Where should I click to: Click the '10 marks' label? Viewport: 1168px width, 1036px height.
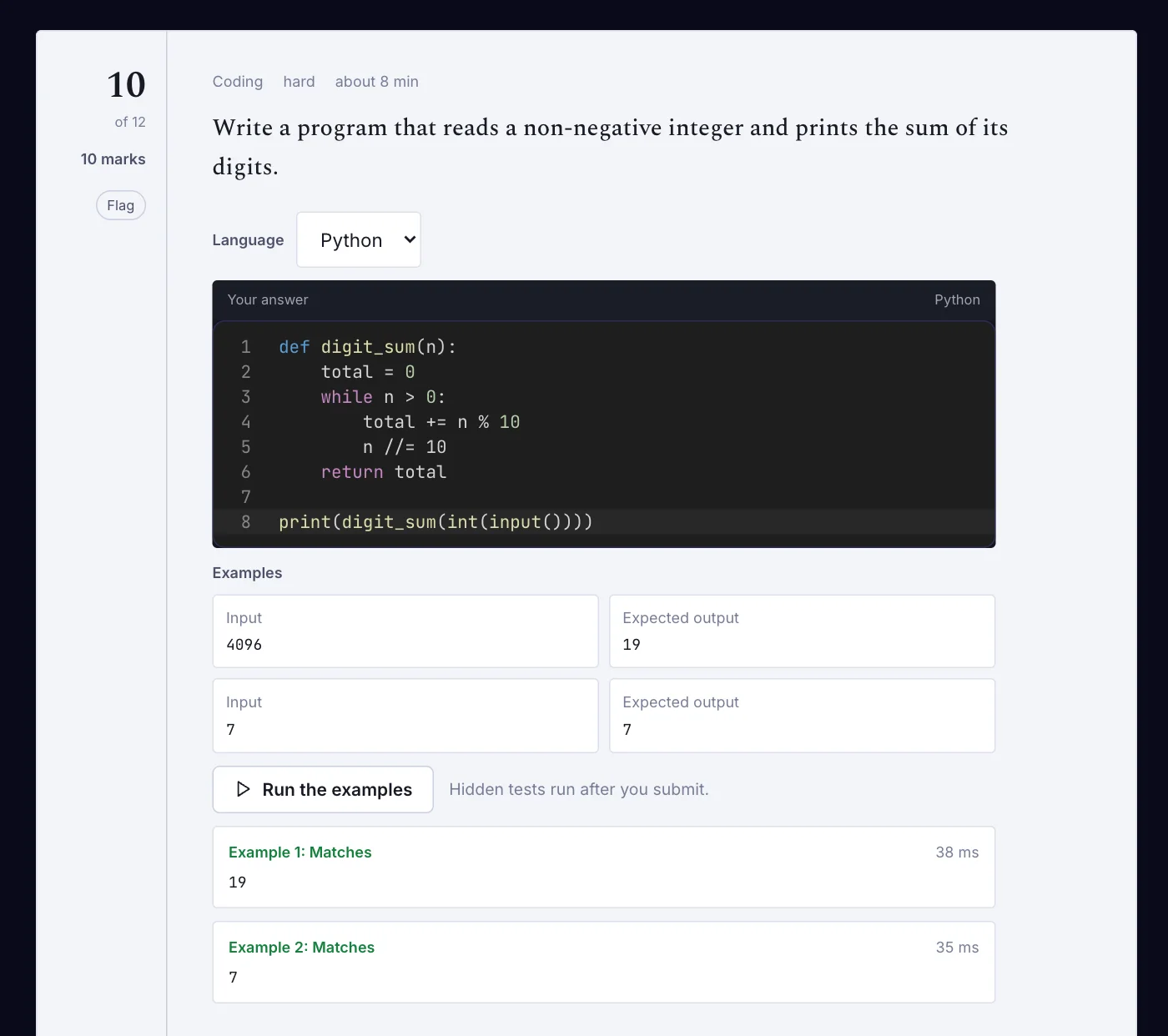[113, 159]
